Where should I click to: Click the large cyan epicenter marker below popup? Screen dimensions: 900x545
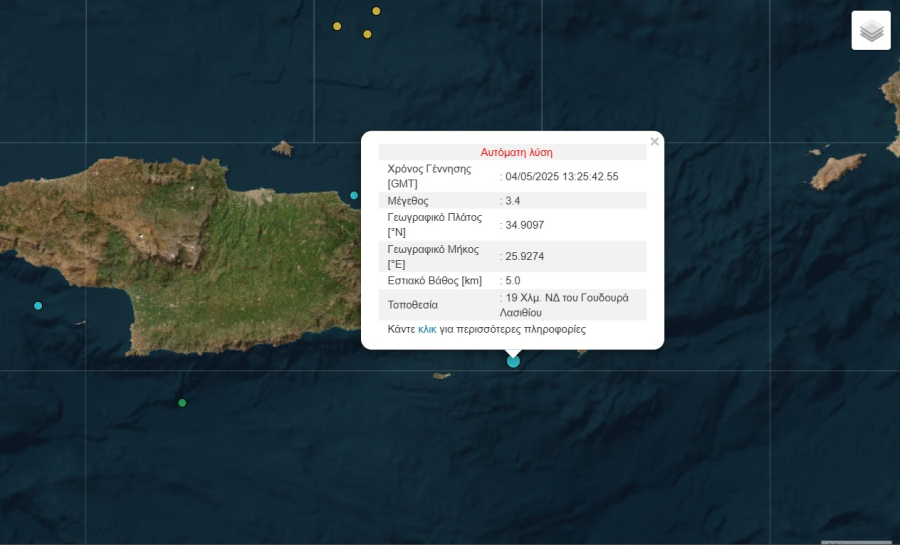(513, 361)
